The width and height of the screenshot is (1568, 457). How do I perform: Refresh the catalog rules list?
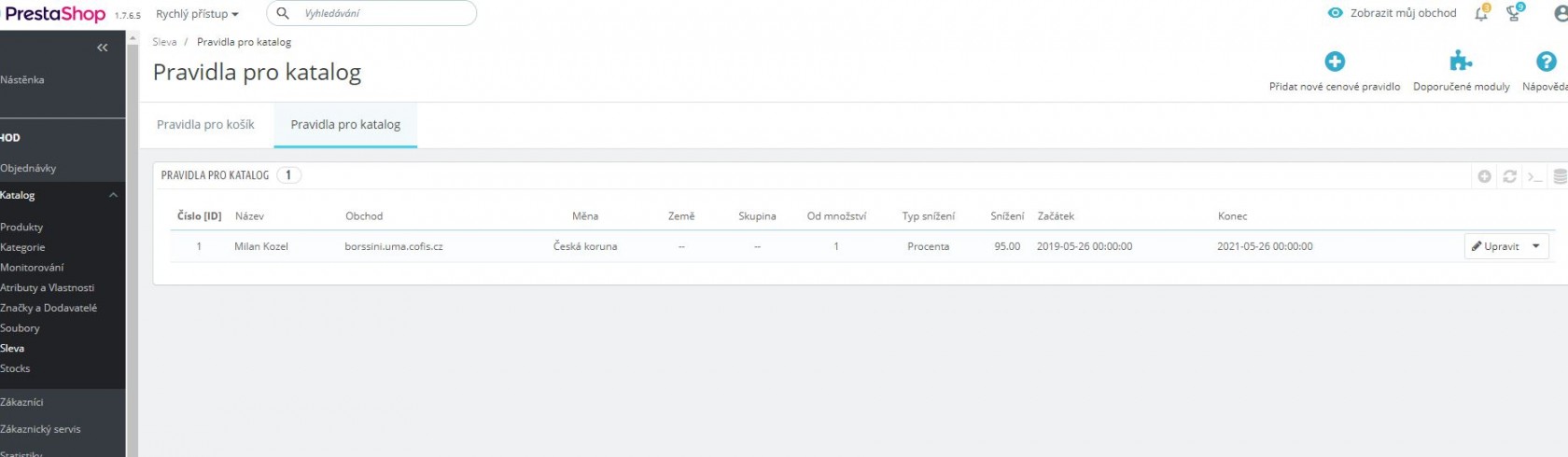tap(1509, 176)
